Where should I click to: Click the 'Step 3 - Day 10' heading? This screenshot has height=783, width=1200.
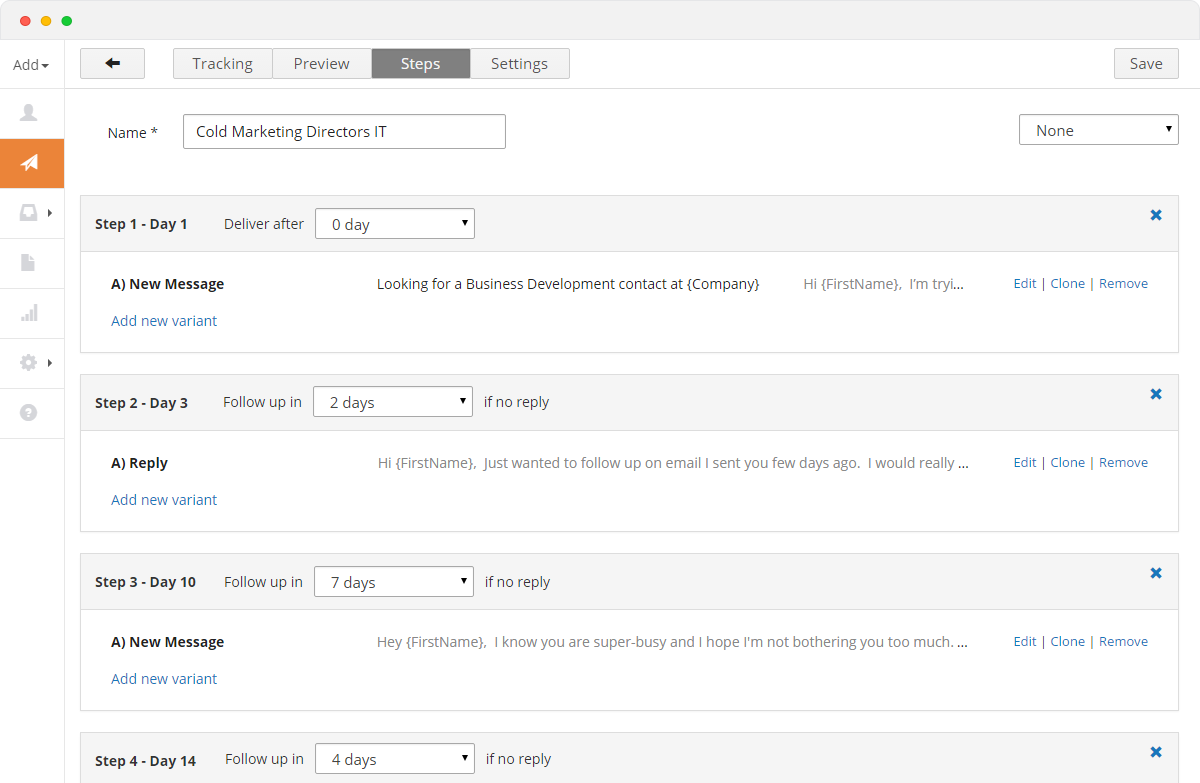(x=145, y=582)
